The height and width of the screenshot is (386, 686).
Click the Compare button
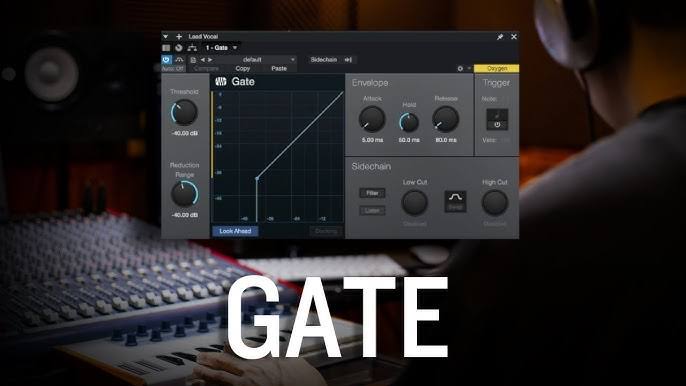pos(206,69)
